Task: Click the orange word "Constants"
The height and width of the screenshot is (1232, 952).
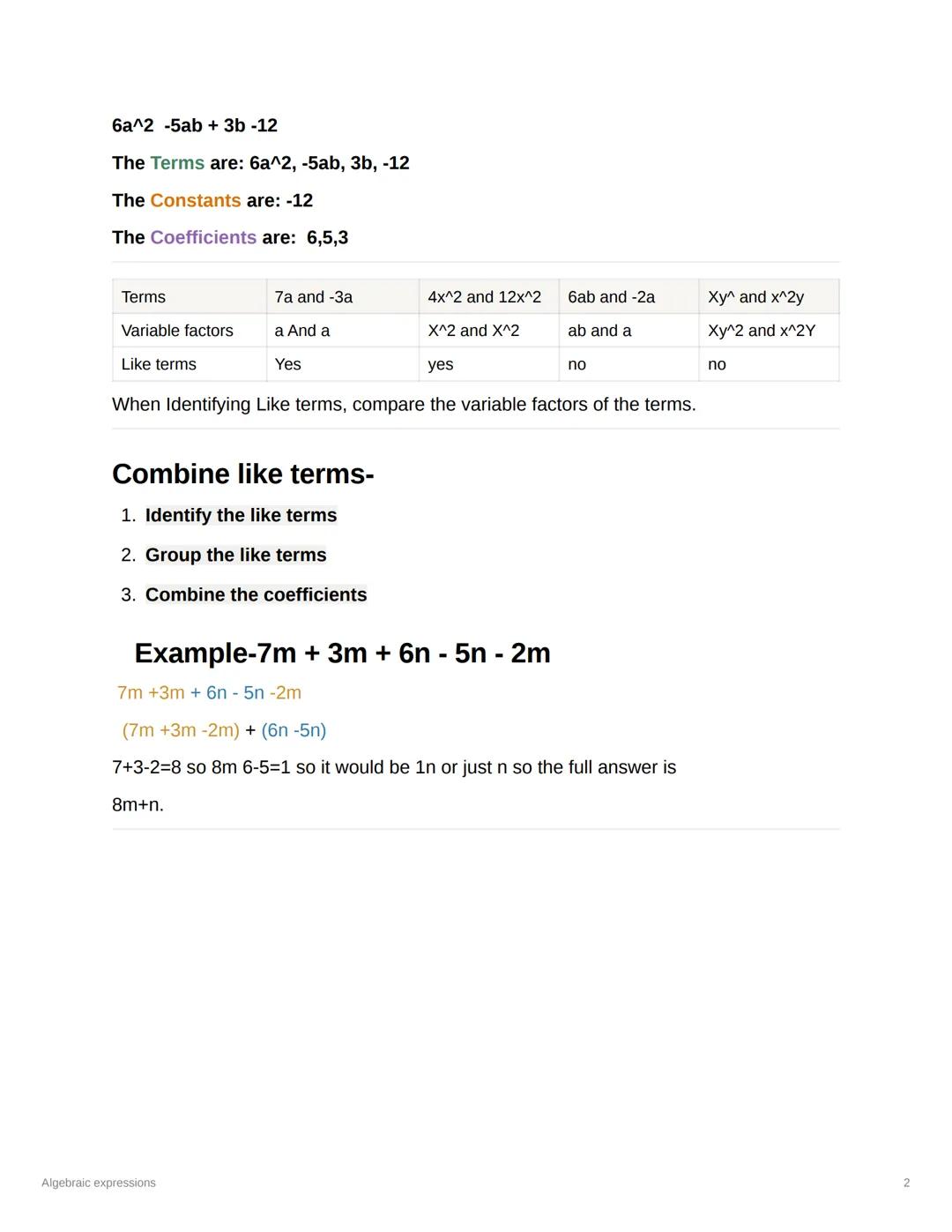Action: (195, 200)
